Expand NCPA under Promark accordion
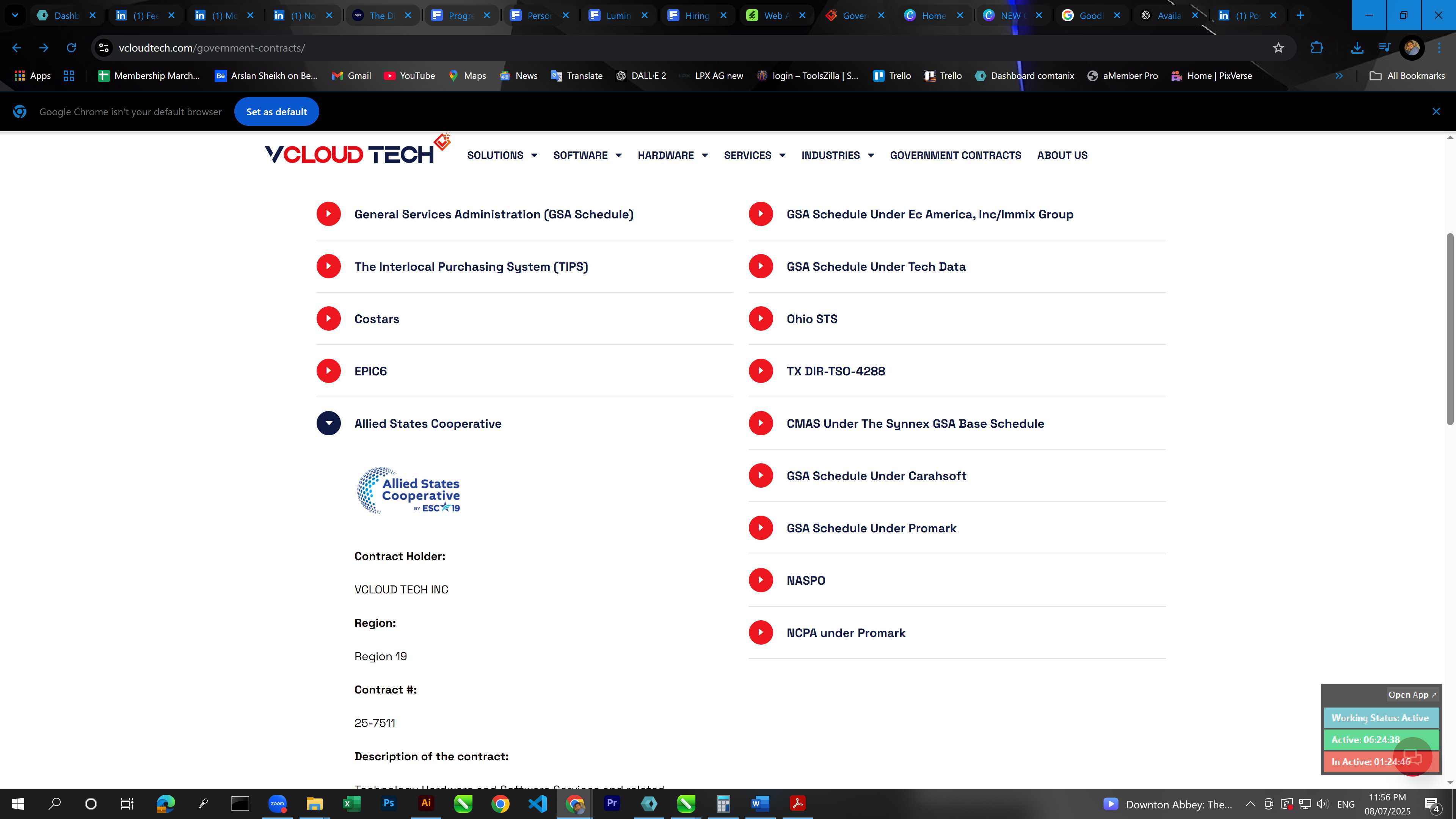This screenshot has height=819, width=1456. click(x=957, y=632)
